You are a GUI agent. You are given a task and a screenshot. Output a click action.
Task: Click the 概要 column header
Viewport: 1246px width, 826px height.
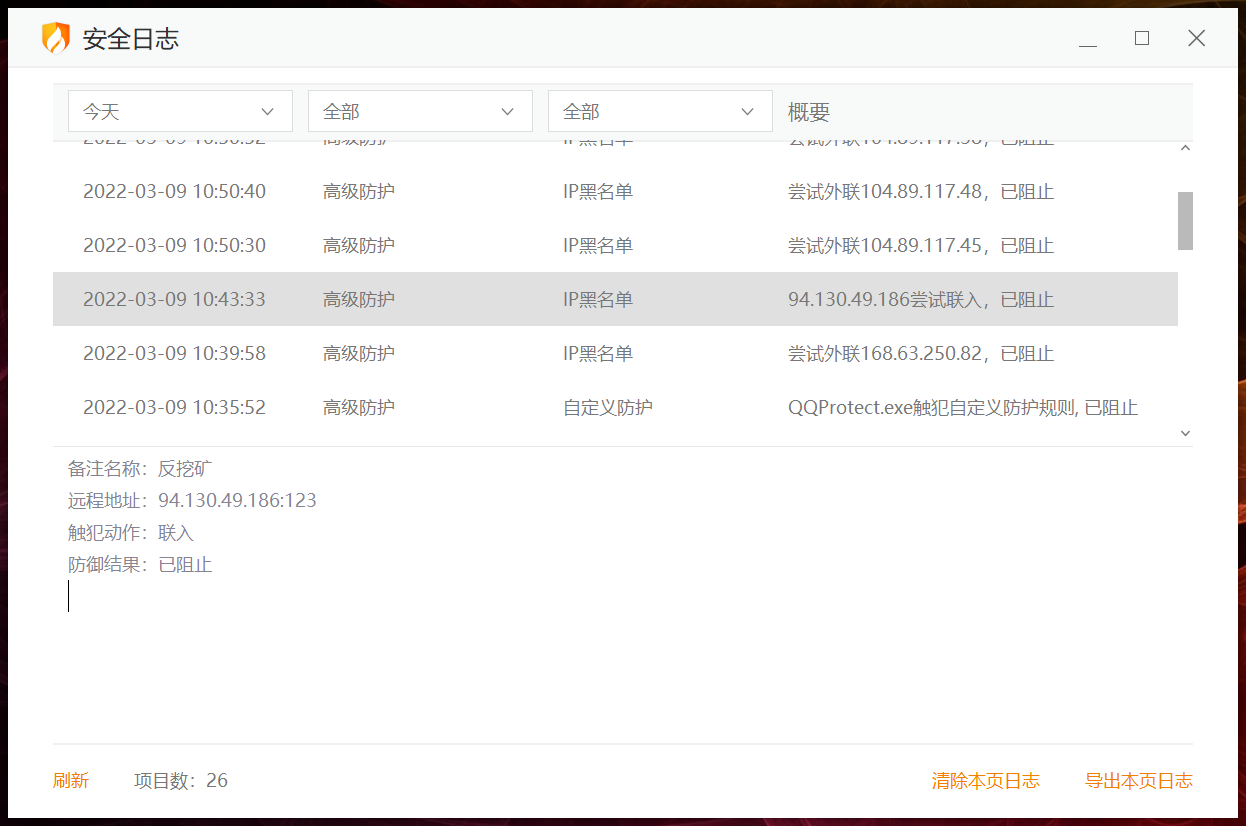point(809,112)
